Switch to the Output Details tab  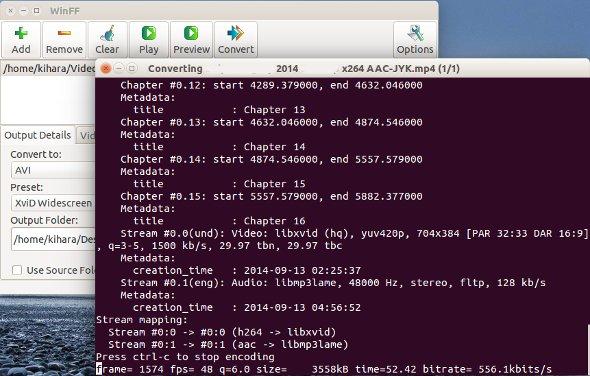(x=38, y=135)
